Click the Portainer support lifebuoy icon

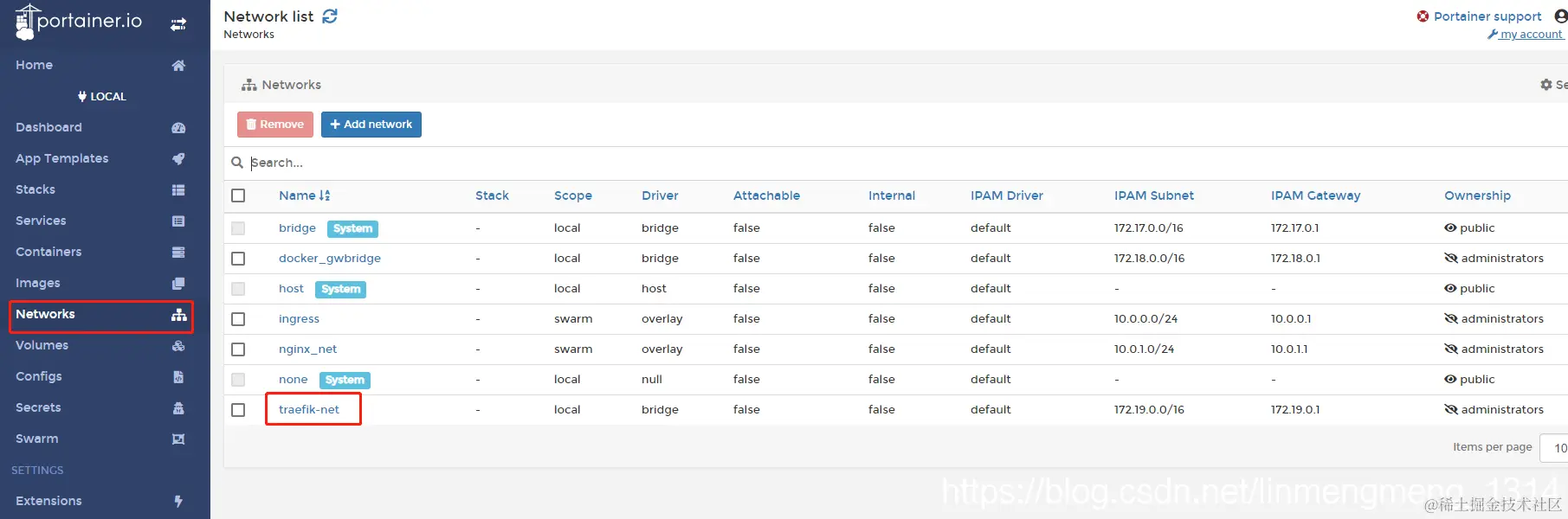click(x=1423, y=16)
